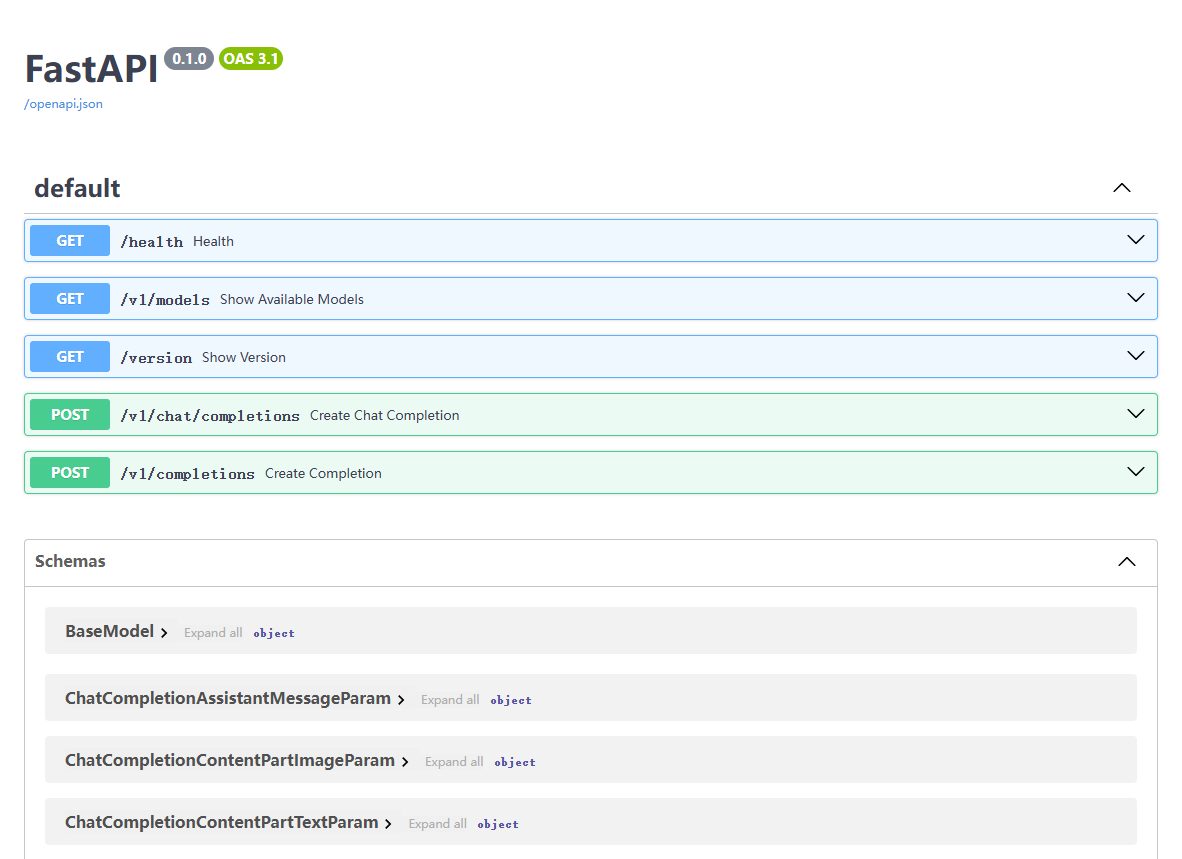Expand the ChatCompletionAssistantMessageParam schema arrow
1182x859 pixels.
(401, 700)
